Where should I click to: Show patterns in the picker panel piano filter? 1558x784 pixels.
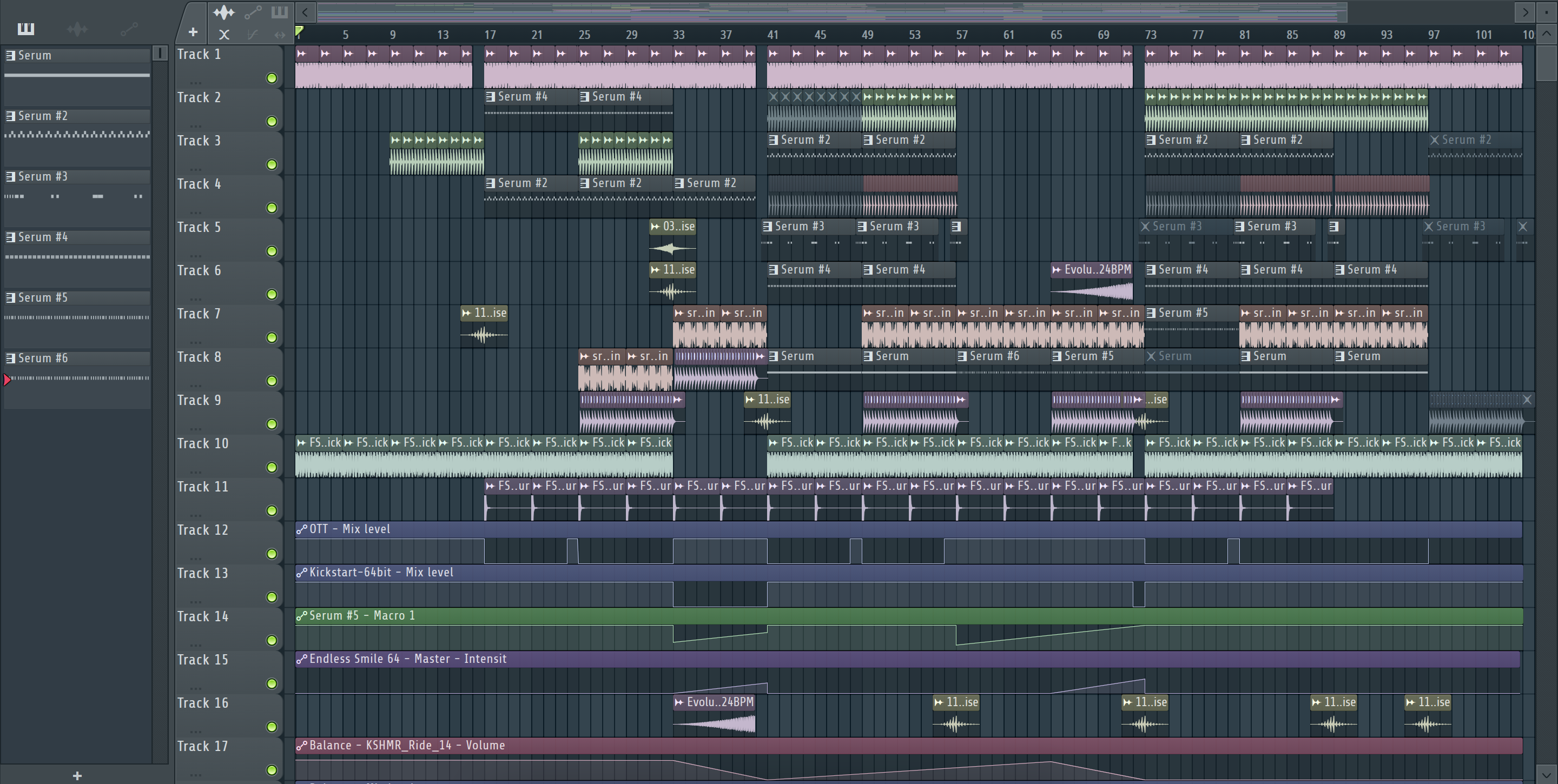pyautogui.click(x=25, y=29)
